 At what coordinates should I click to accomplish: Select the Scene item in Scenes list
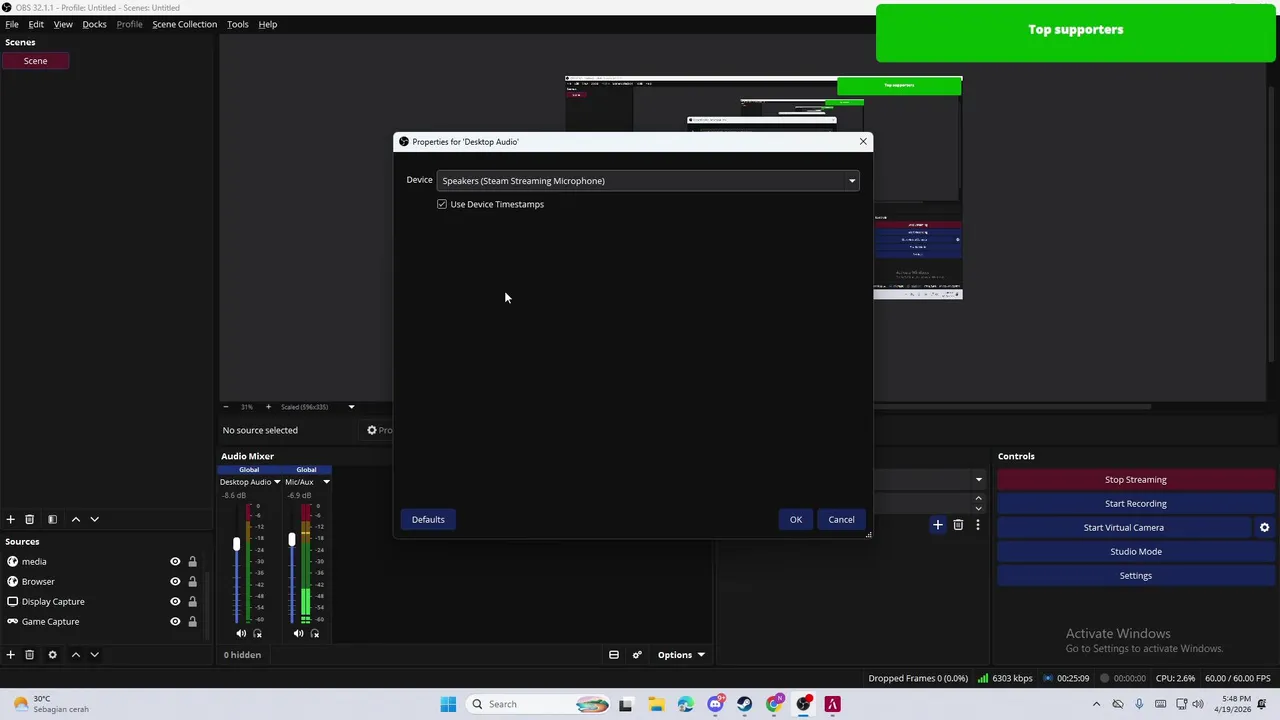point(35,61)
